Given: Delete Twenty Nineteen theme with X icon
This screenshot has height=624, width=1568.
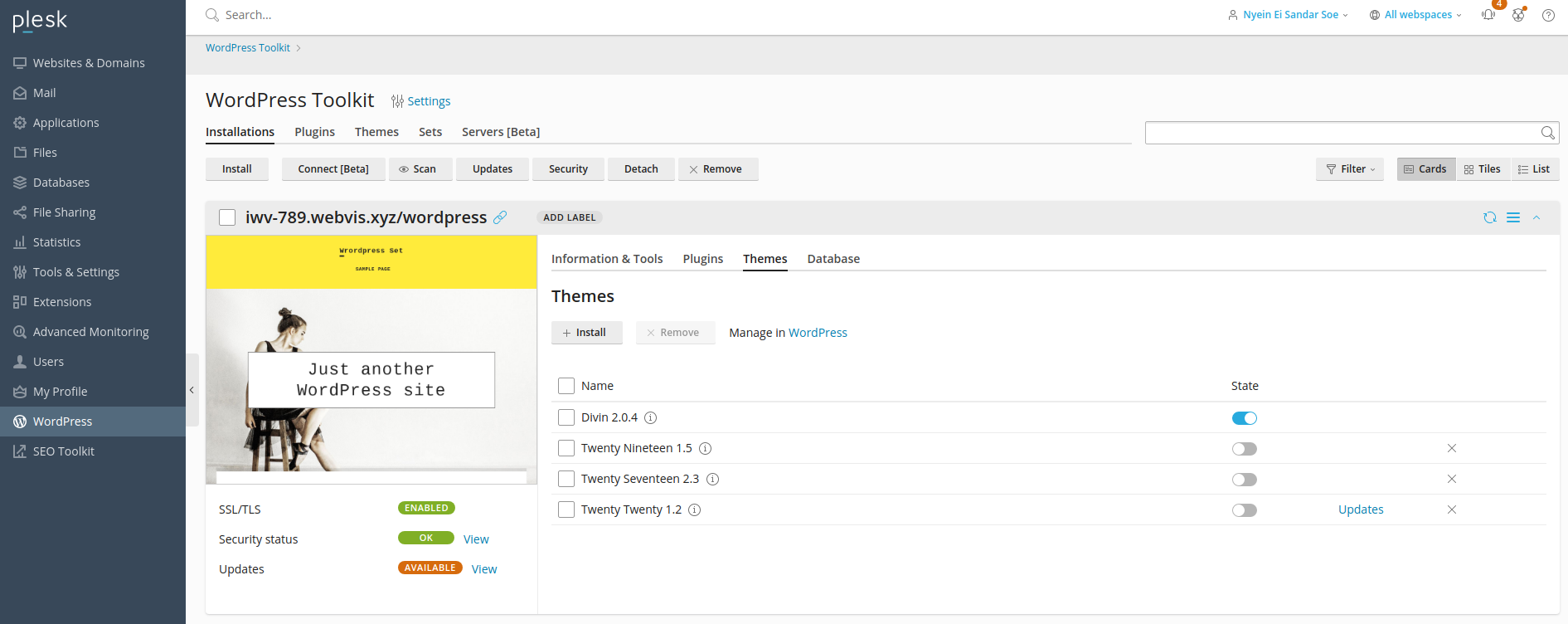Looking at the screenshot, I should coord(1452,448).
